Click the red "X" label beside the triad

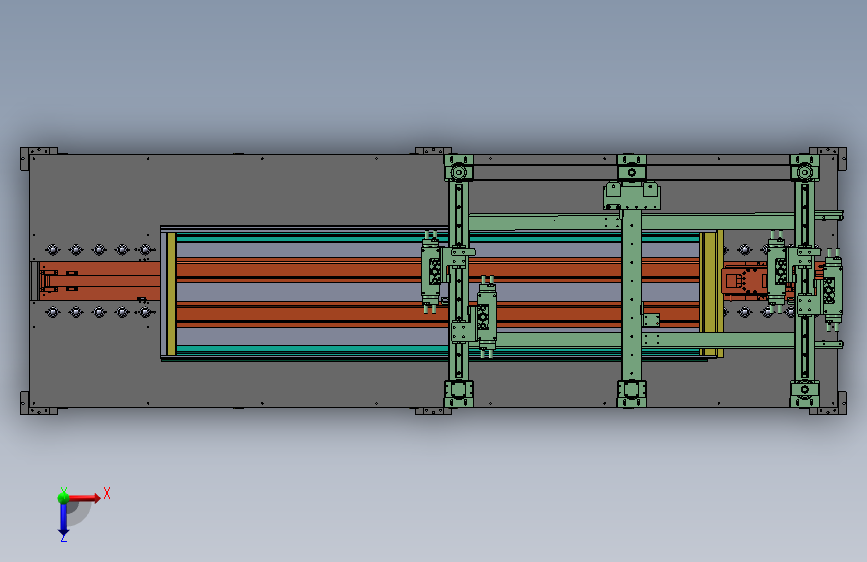pos(107,493)
